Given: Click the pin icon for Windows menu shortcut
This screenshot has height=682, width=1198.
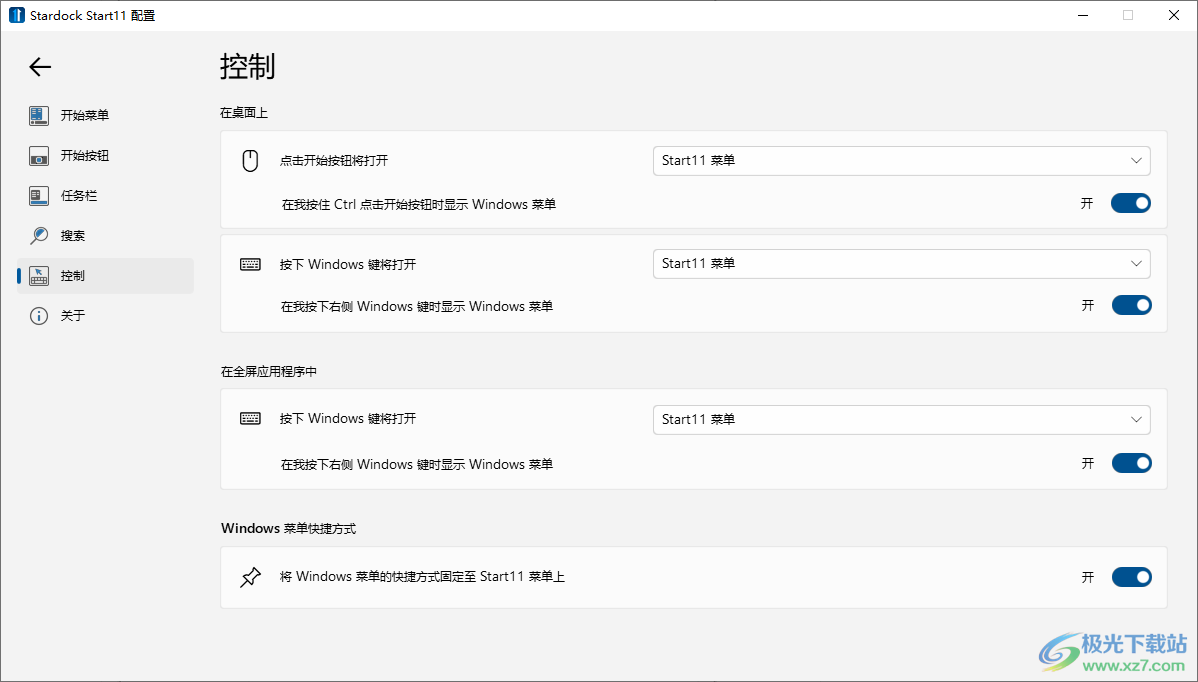Looking at the screenshot, I should pyautogui.click(x=250, y=577).
